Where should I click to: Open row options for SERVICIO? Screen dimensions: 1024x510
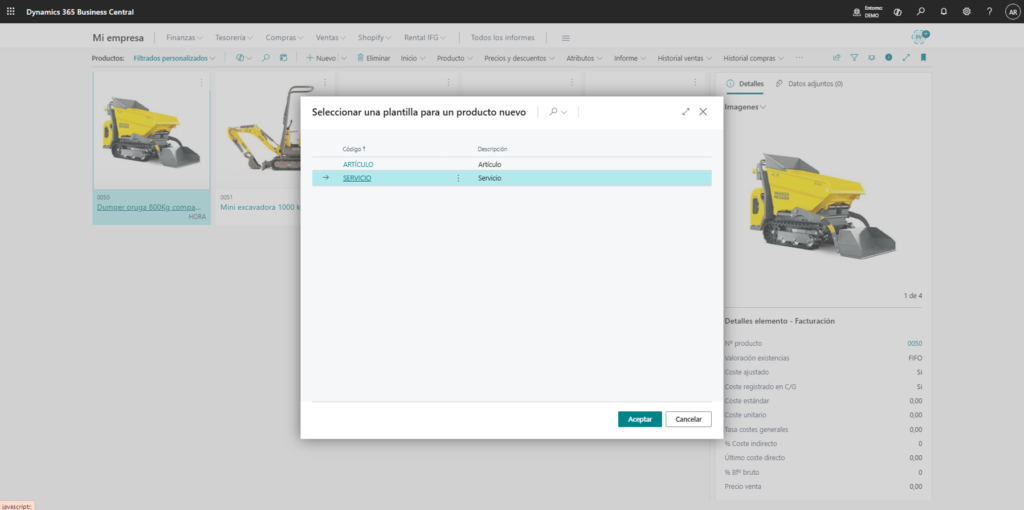tap(458, 178)
